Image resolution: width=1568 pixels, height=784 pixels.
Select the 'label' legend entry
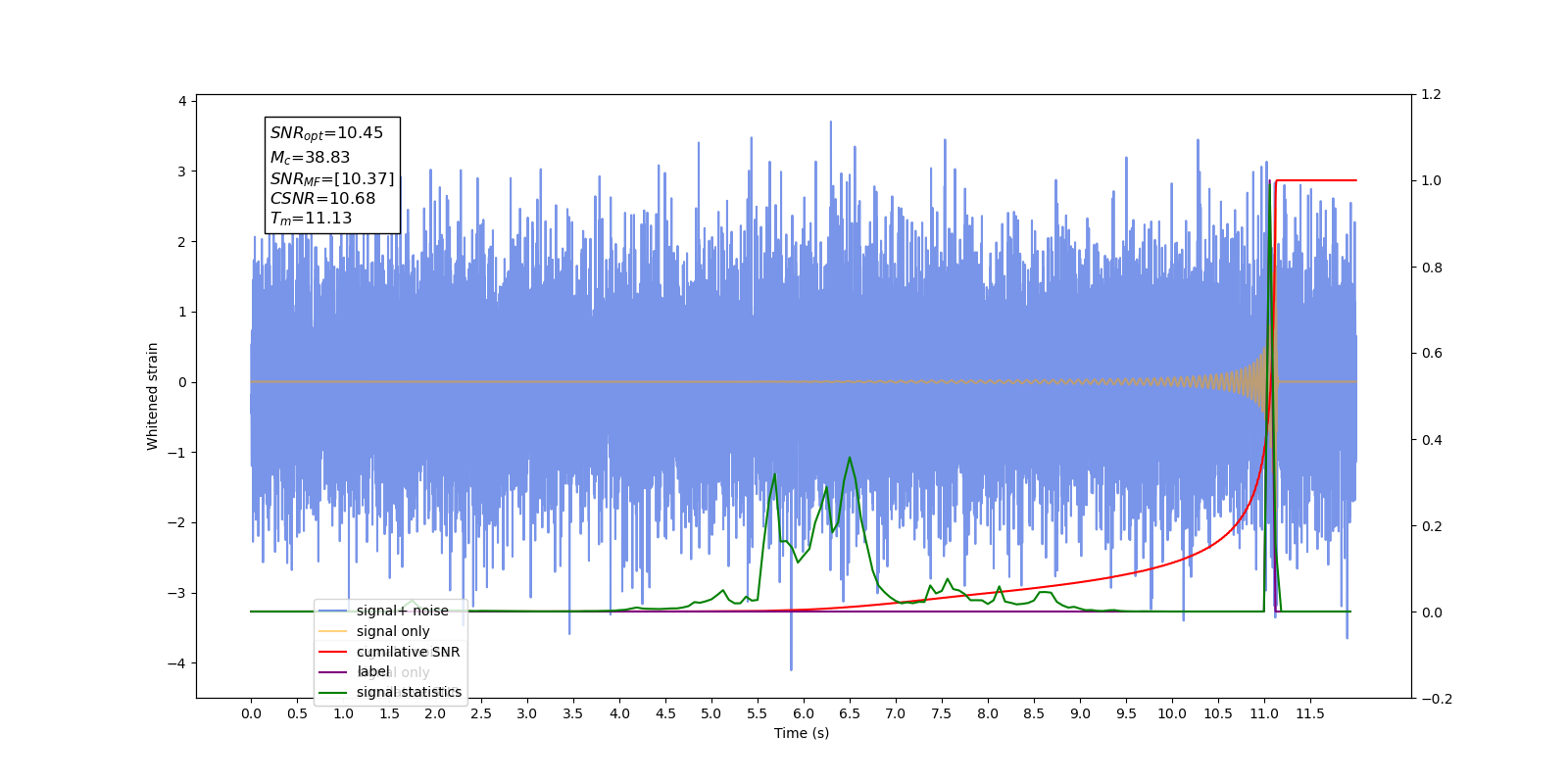(373, 671)
